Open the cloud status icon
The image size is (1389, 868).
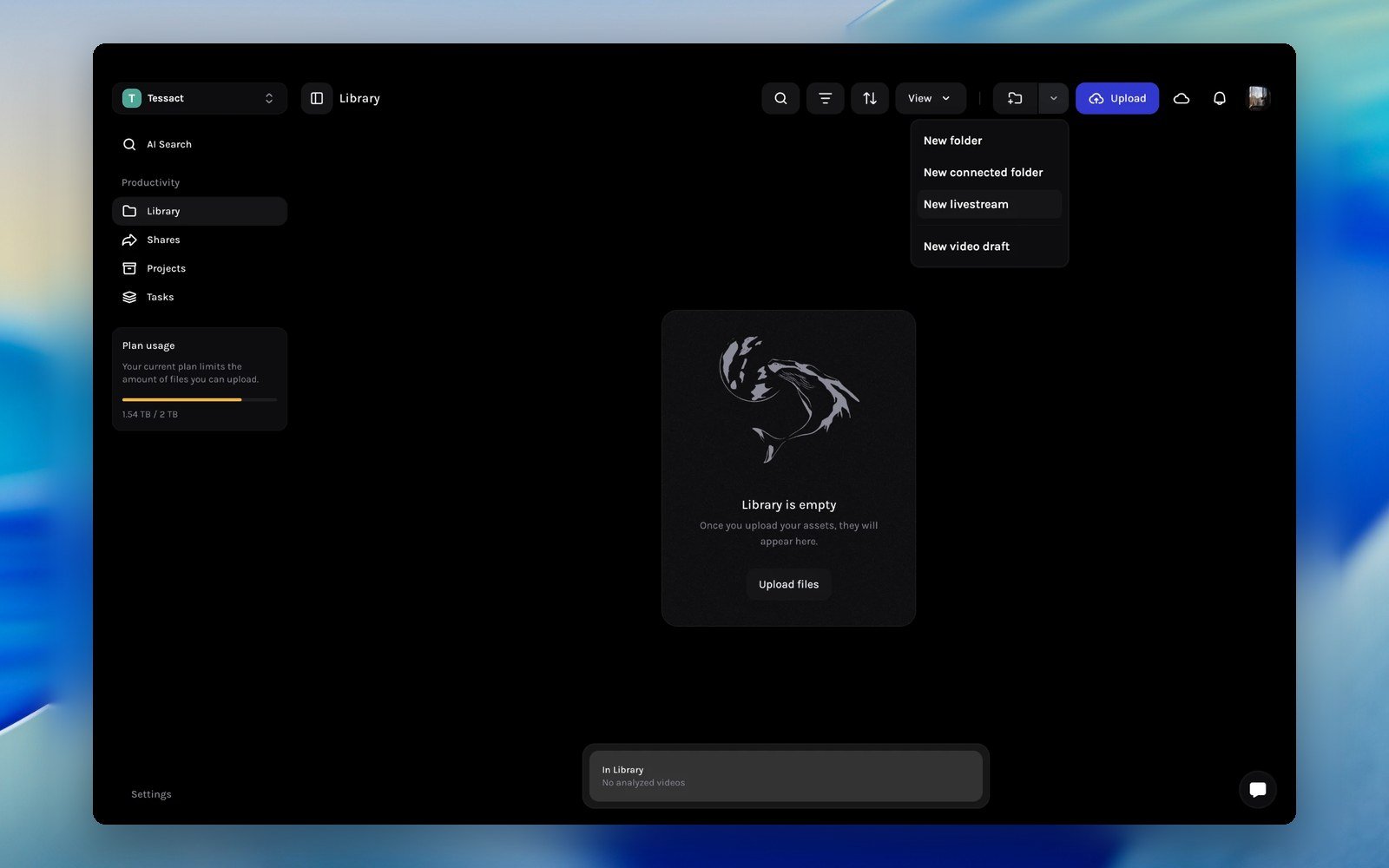point(1181,98)
